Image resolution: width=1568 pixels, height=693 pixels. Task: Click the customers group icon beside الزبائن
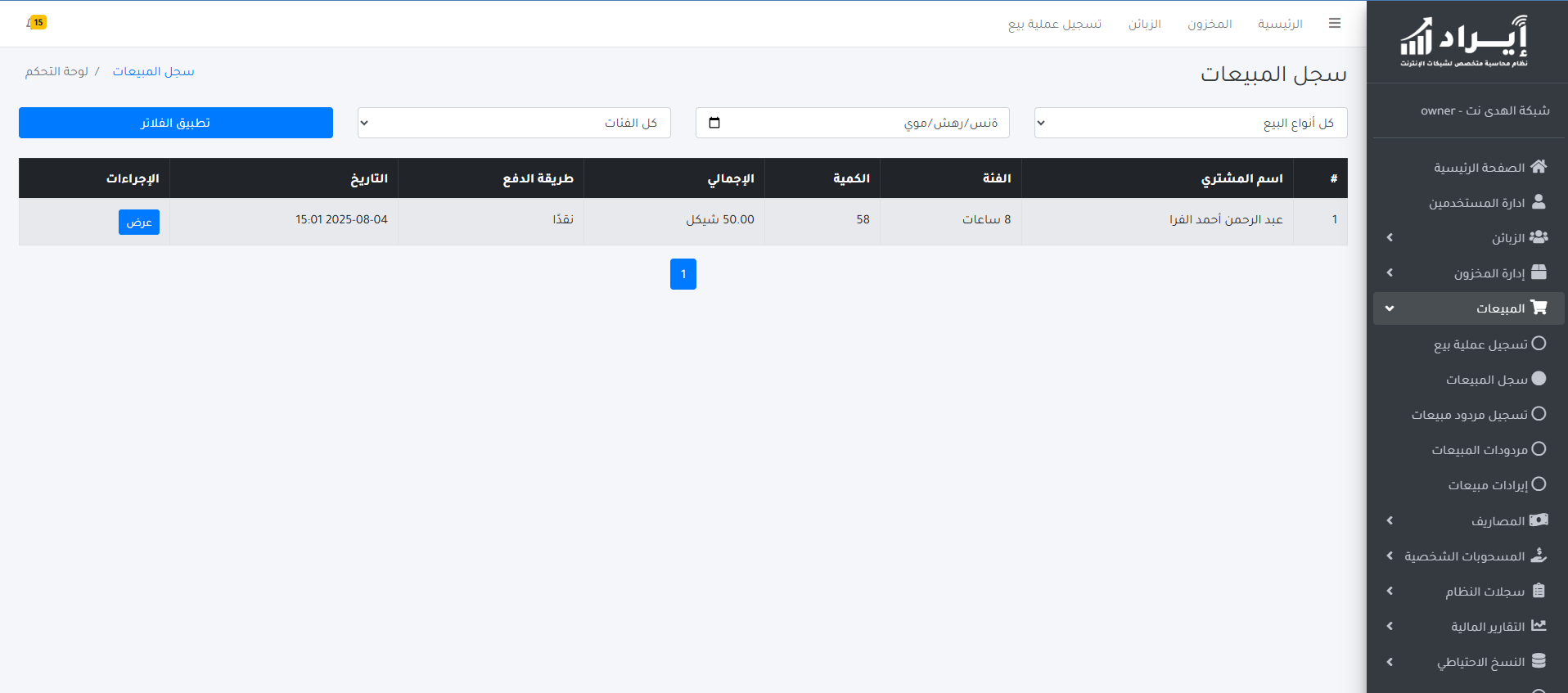tap(1539, 237)
